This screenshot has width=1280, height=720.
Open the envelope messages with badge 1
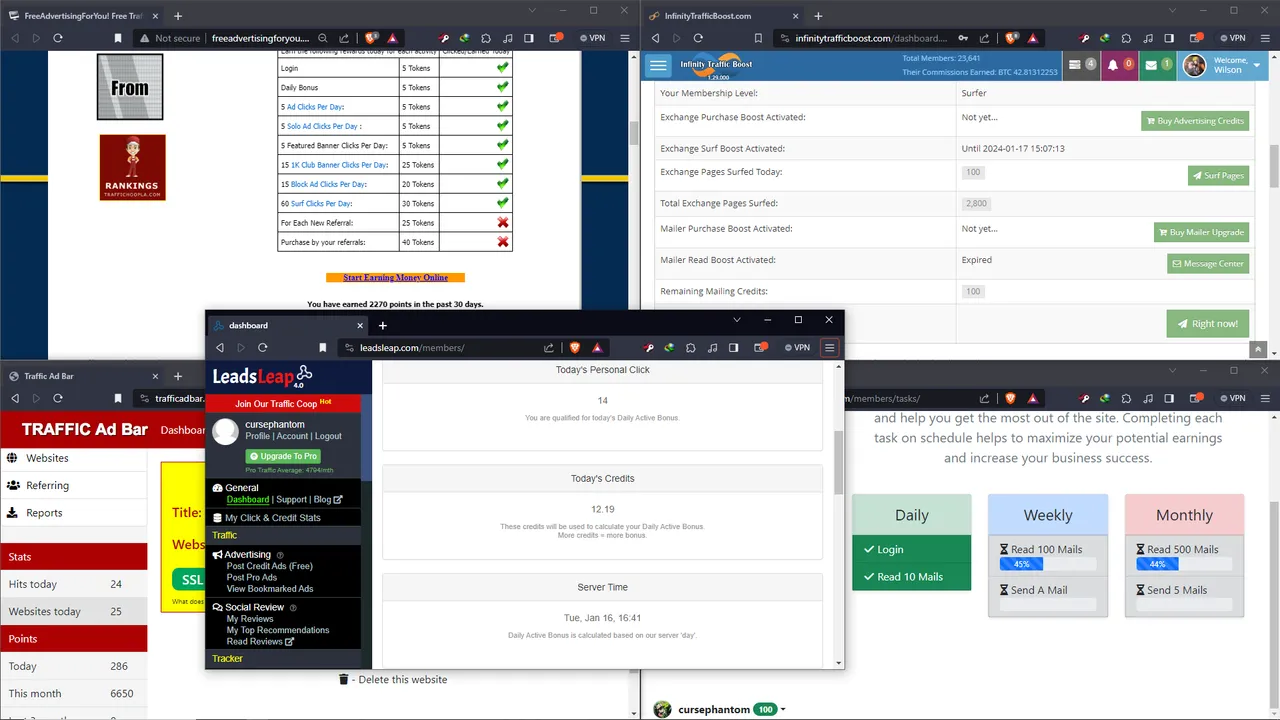point(1158,65)
